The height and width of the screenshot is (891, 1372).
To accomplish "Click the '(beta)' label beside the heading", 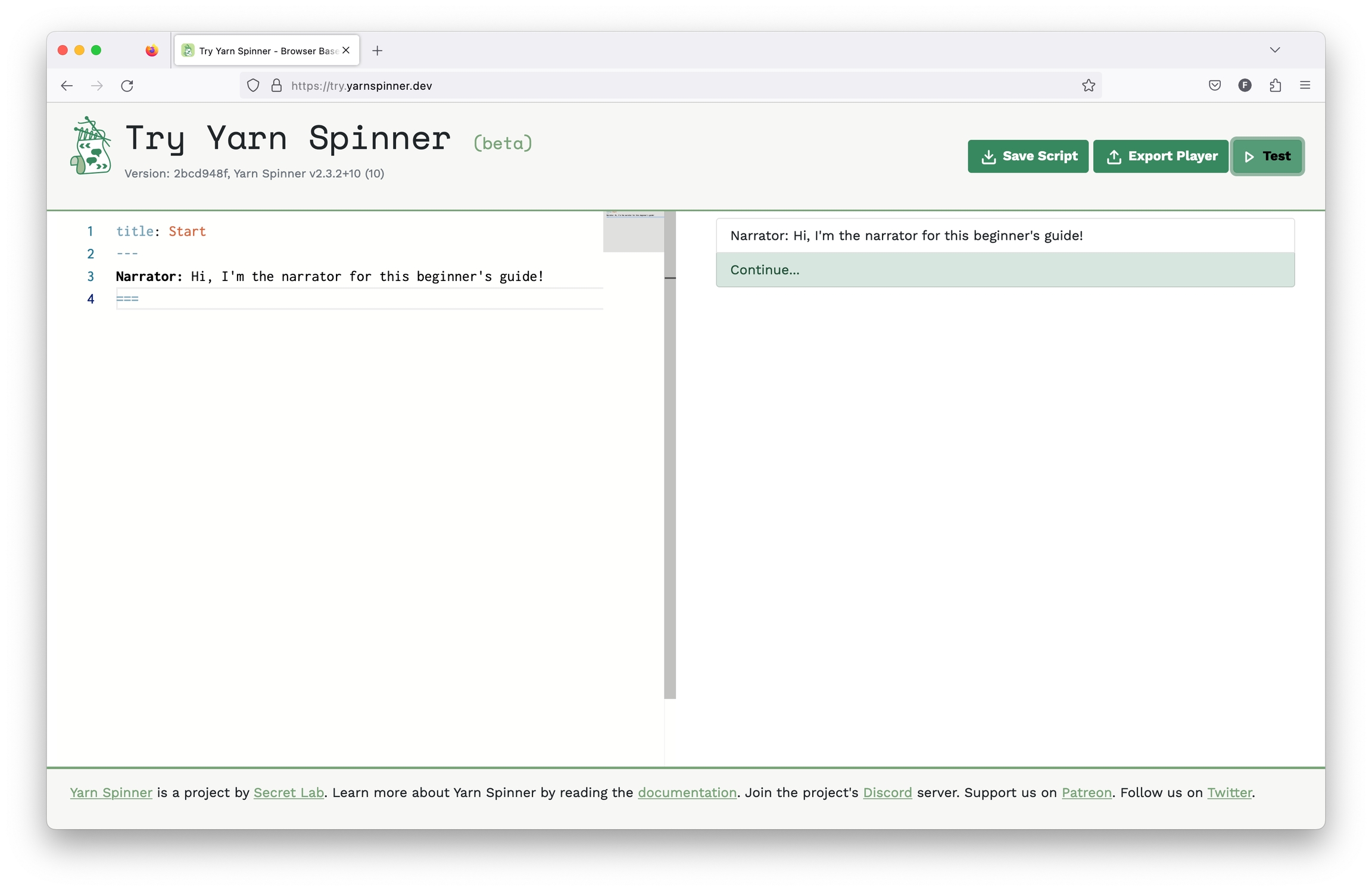I will tap(503, 143).
